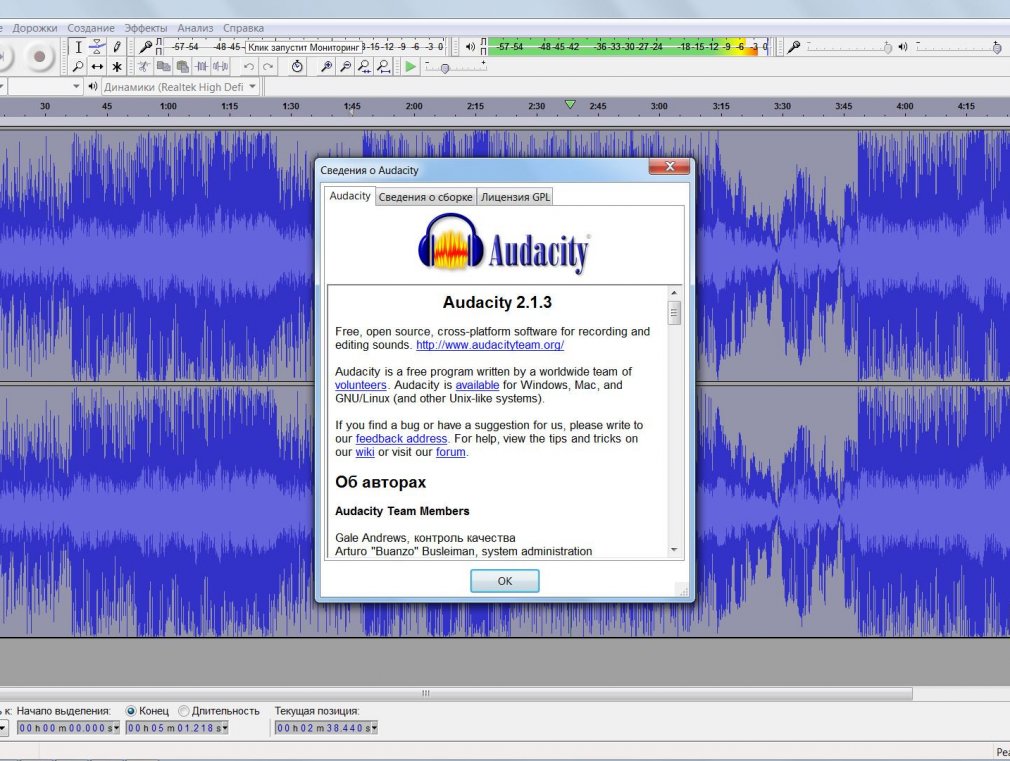1010x761 pixels.
Task: Click the Zoom In icon
Action: point(327,66)
